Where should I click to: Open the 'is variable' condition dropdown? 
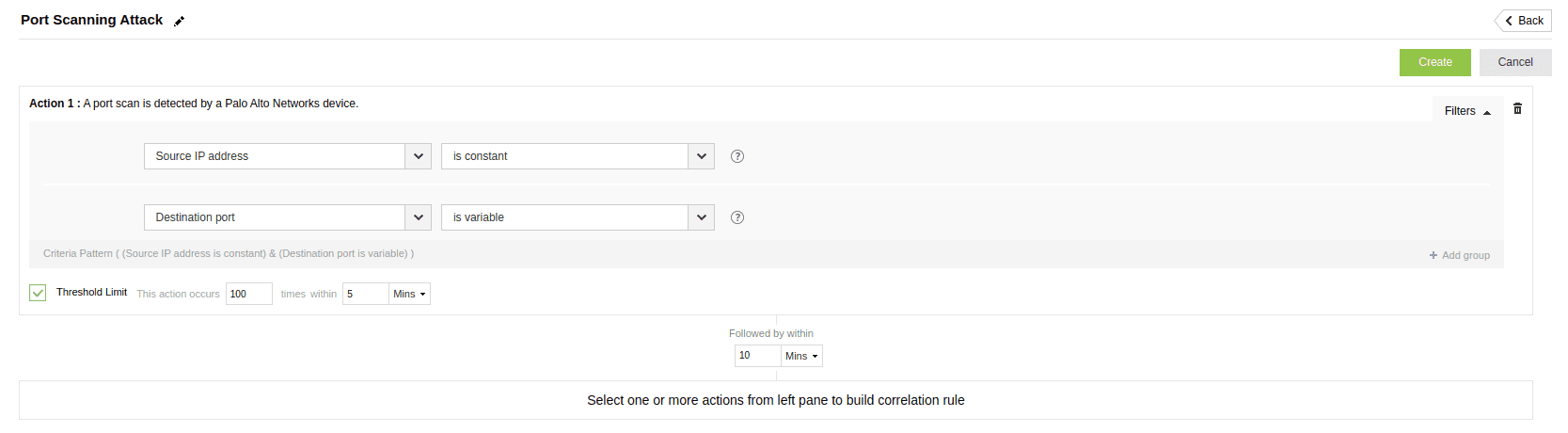[x=701, y=217]
